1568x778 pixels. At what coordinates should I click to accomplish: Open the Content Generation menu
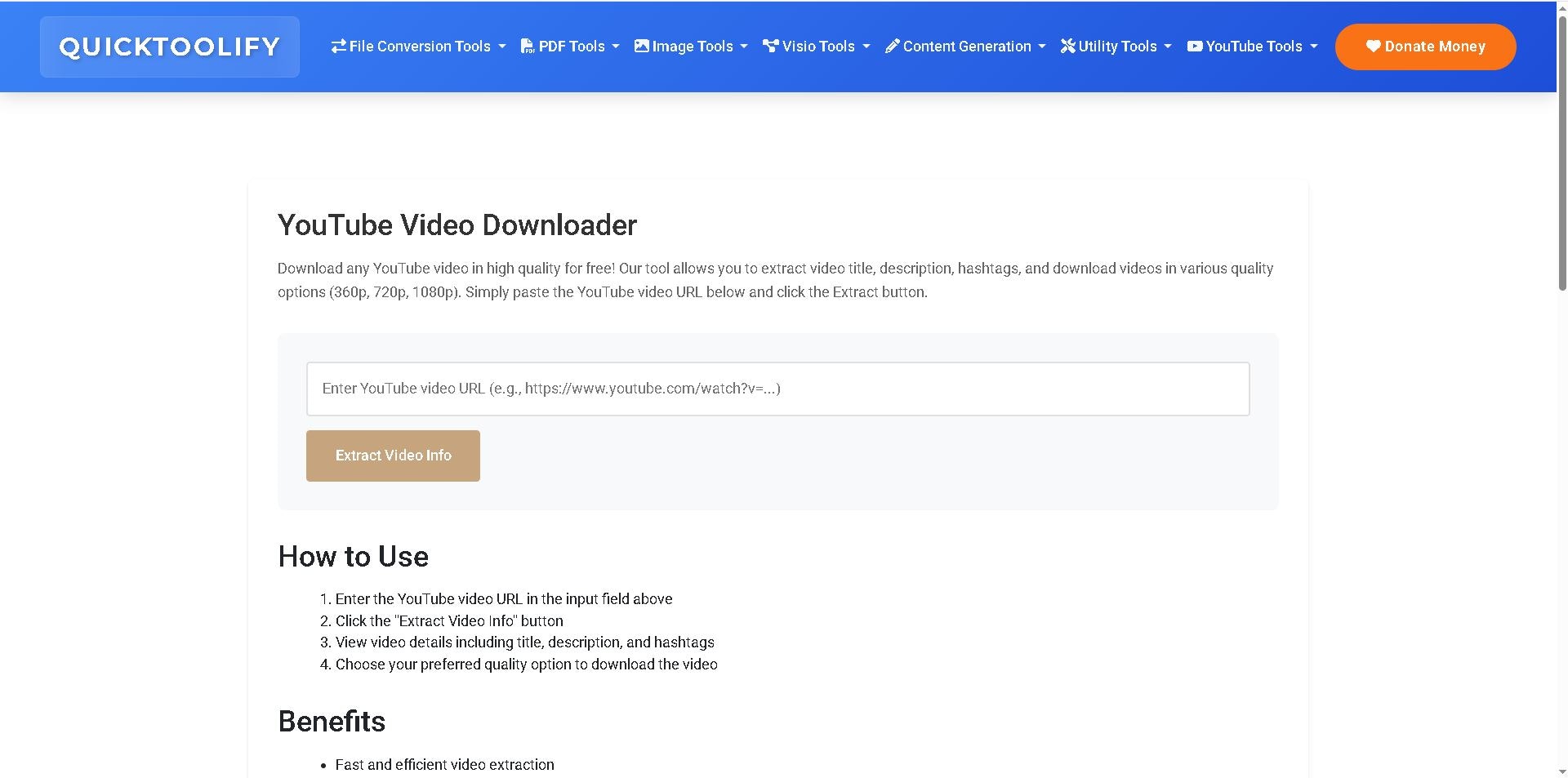966,47
